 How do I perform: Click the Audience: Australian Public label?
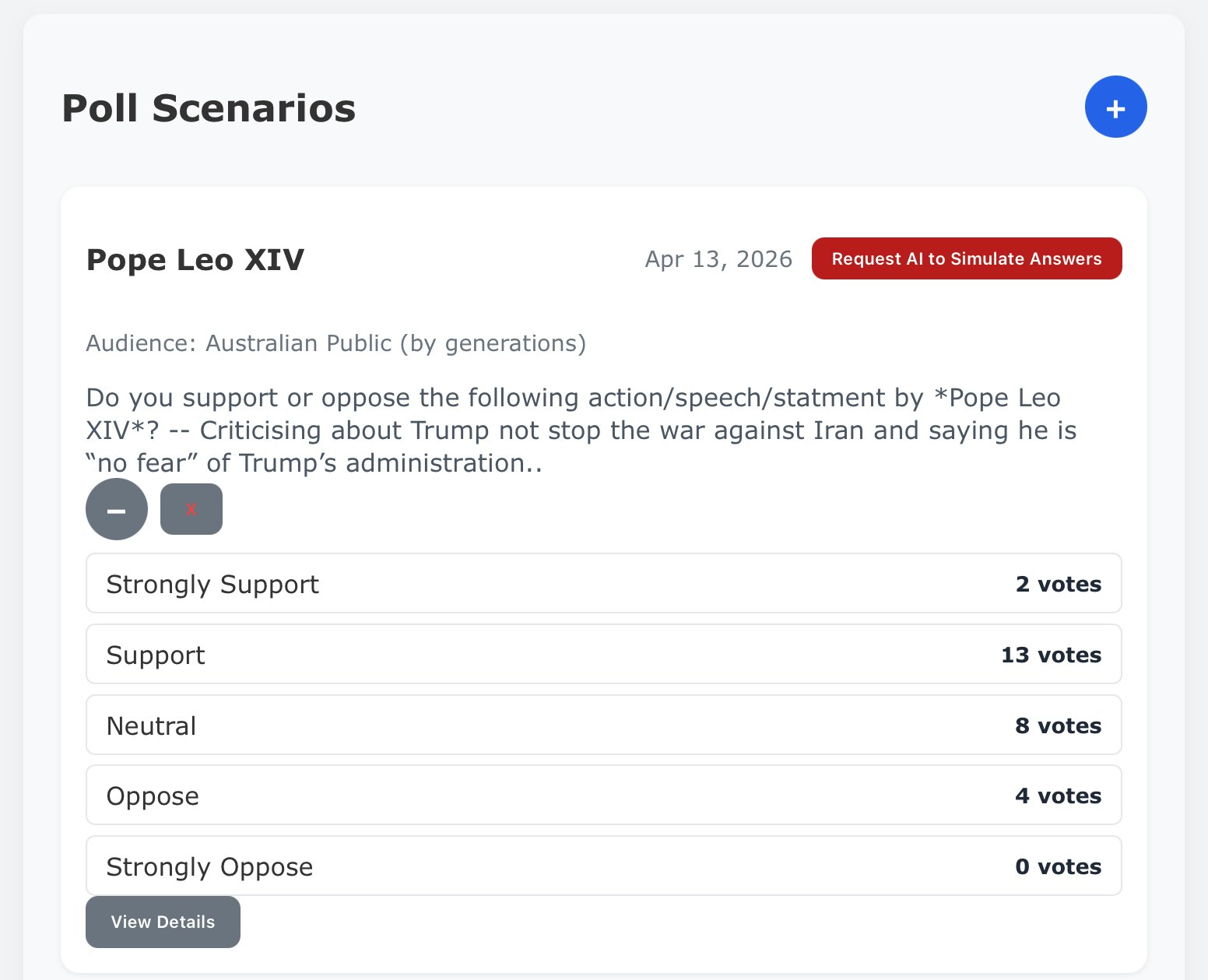(x=335, y=342)
